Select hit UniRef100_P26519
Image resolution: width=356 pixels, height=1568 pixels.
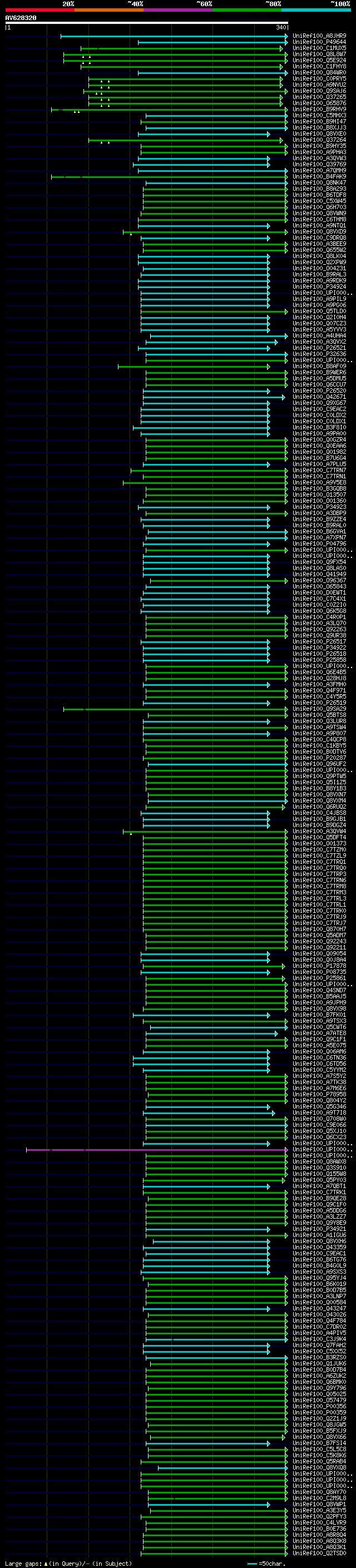click(319, 703)
